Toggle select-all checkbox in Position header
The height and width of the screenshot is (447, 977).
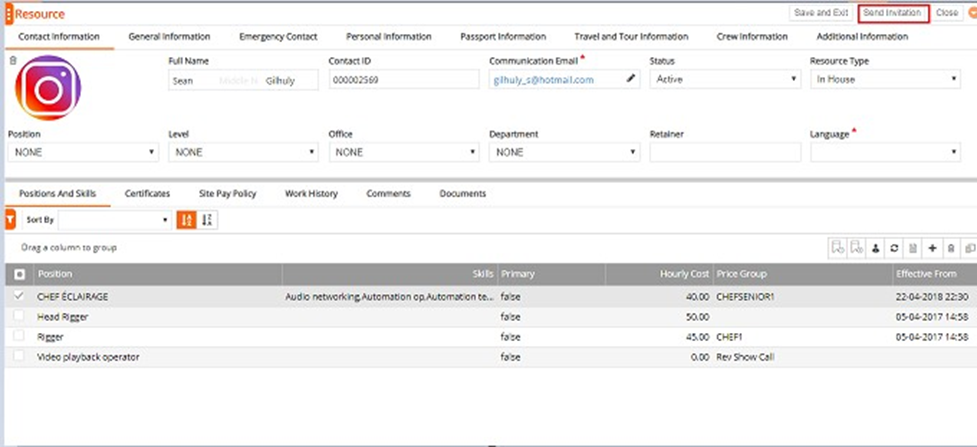point(21,274)
